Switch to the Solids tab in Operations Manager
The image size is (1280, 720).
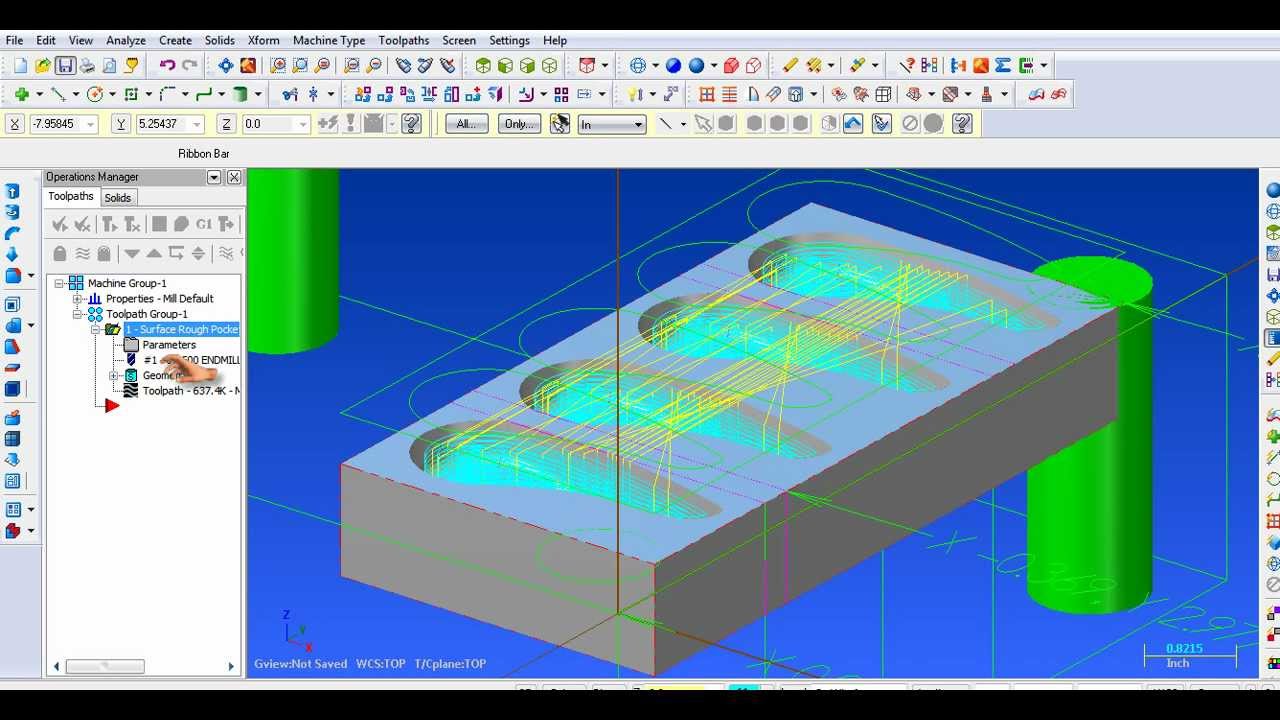click(118, 198)
